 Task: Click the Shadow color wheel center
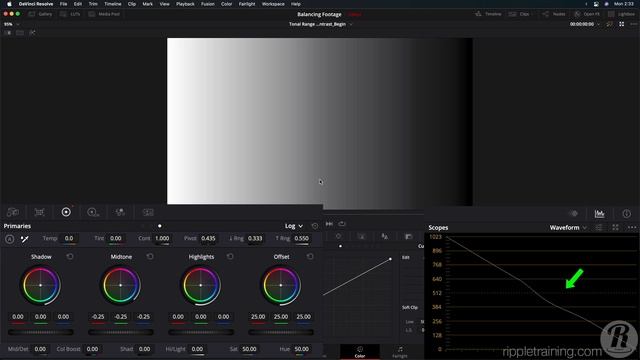pyautogui.click(x=40, y=285)
